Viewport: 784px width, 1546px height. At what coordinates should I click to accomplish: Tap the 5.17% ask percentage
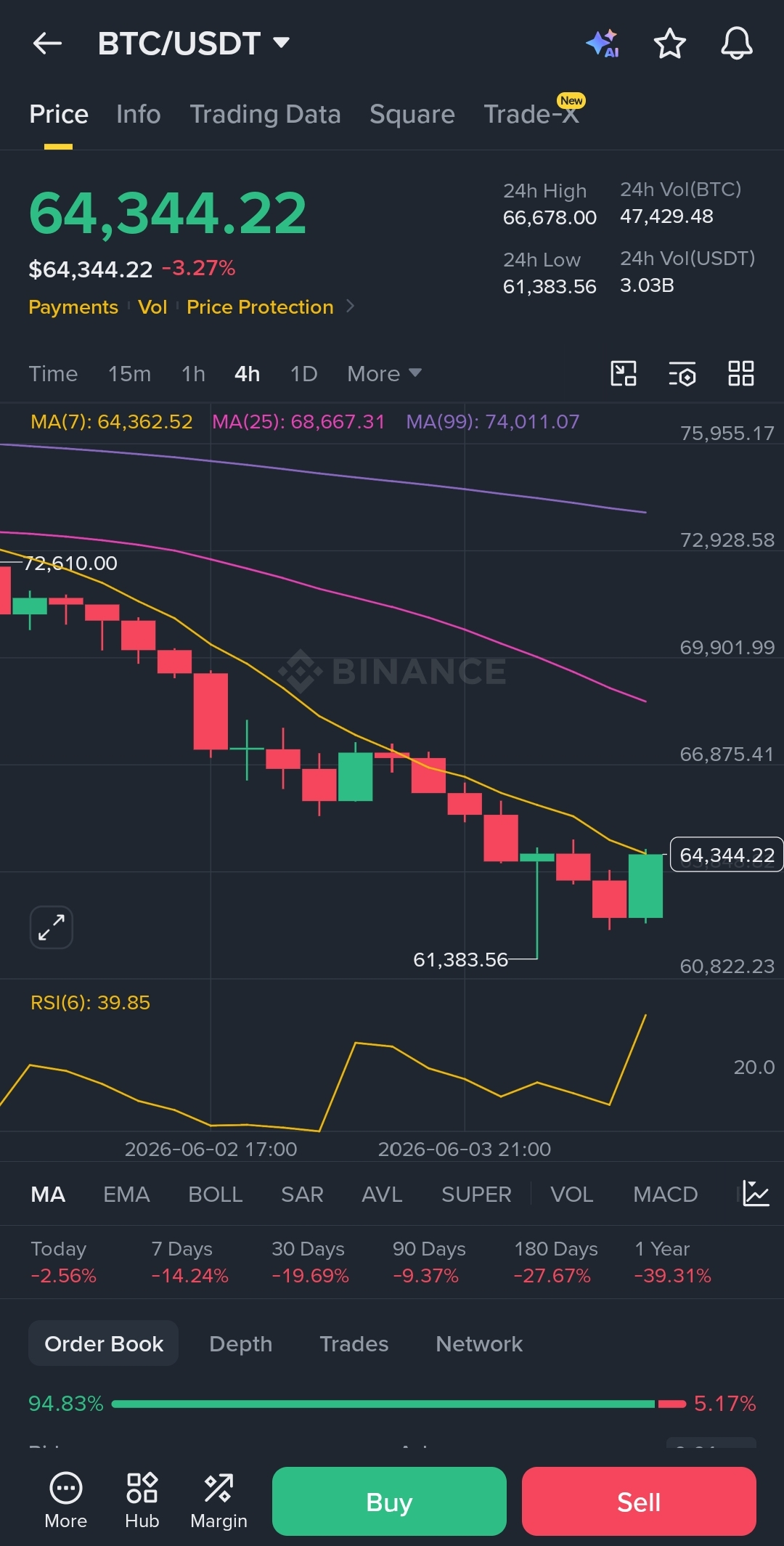click(724, 1403)
